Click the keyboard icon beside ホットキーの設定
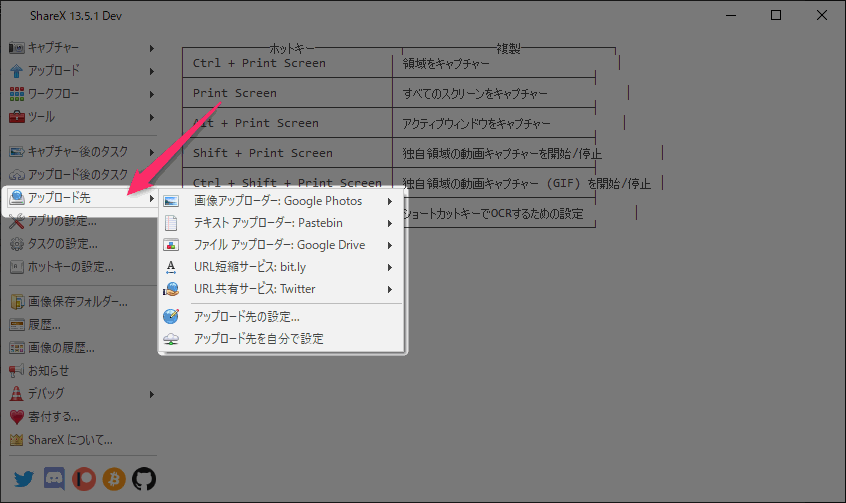846x503 pixels. (17, 267)
